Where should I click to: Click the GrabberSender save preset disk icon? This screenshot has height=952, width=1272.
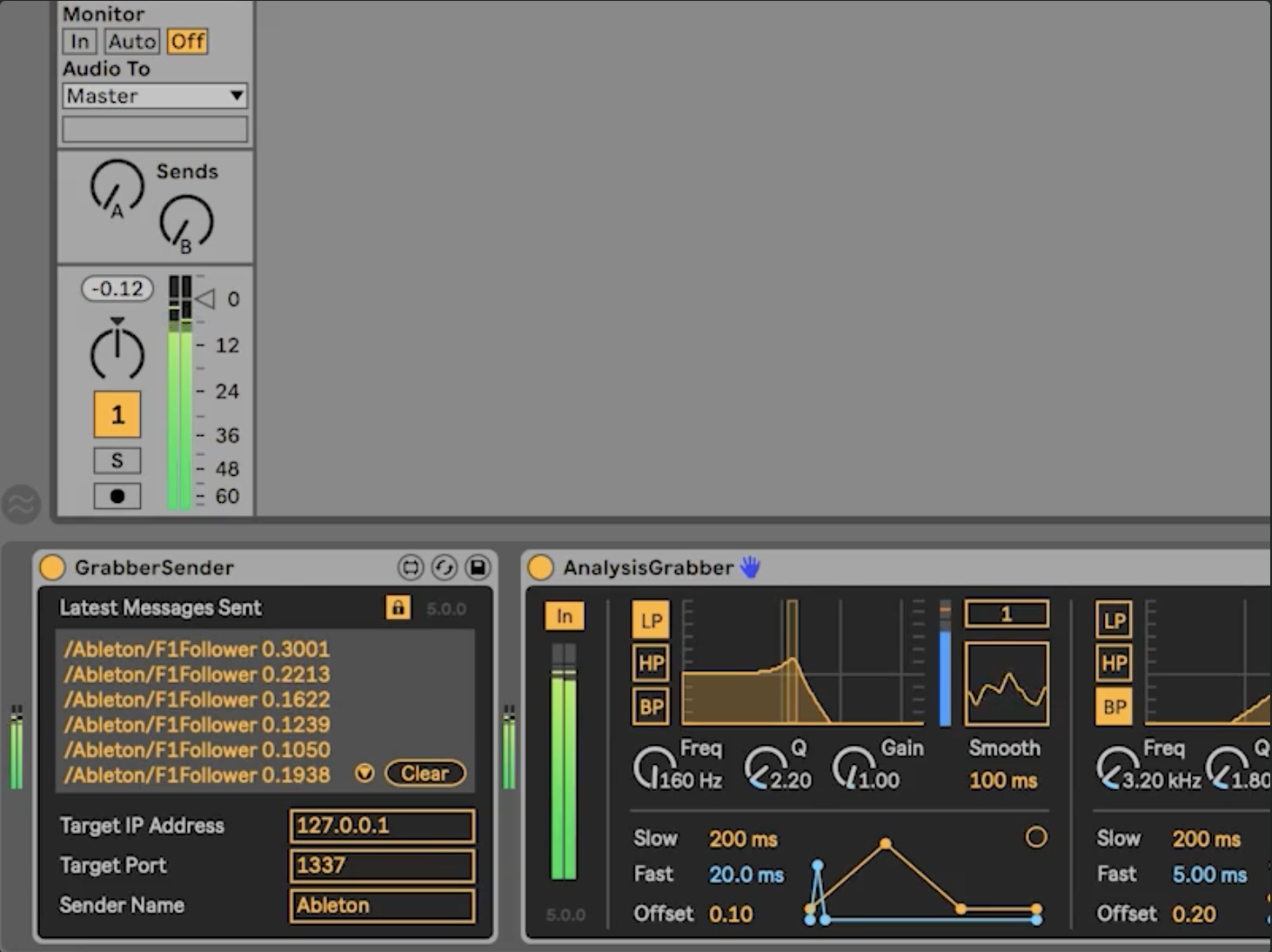(477, 567)
